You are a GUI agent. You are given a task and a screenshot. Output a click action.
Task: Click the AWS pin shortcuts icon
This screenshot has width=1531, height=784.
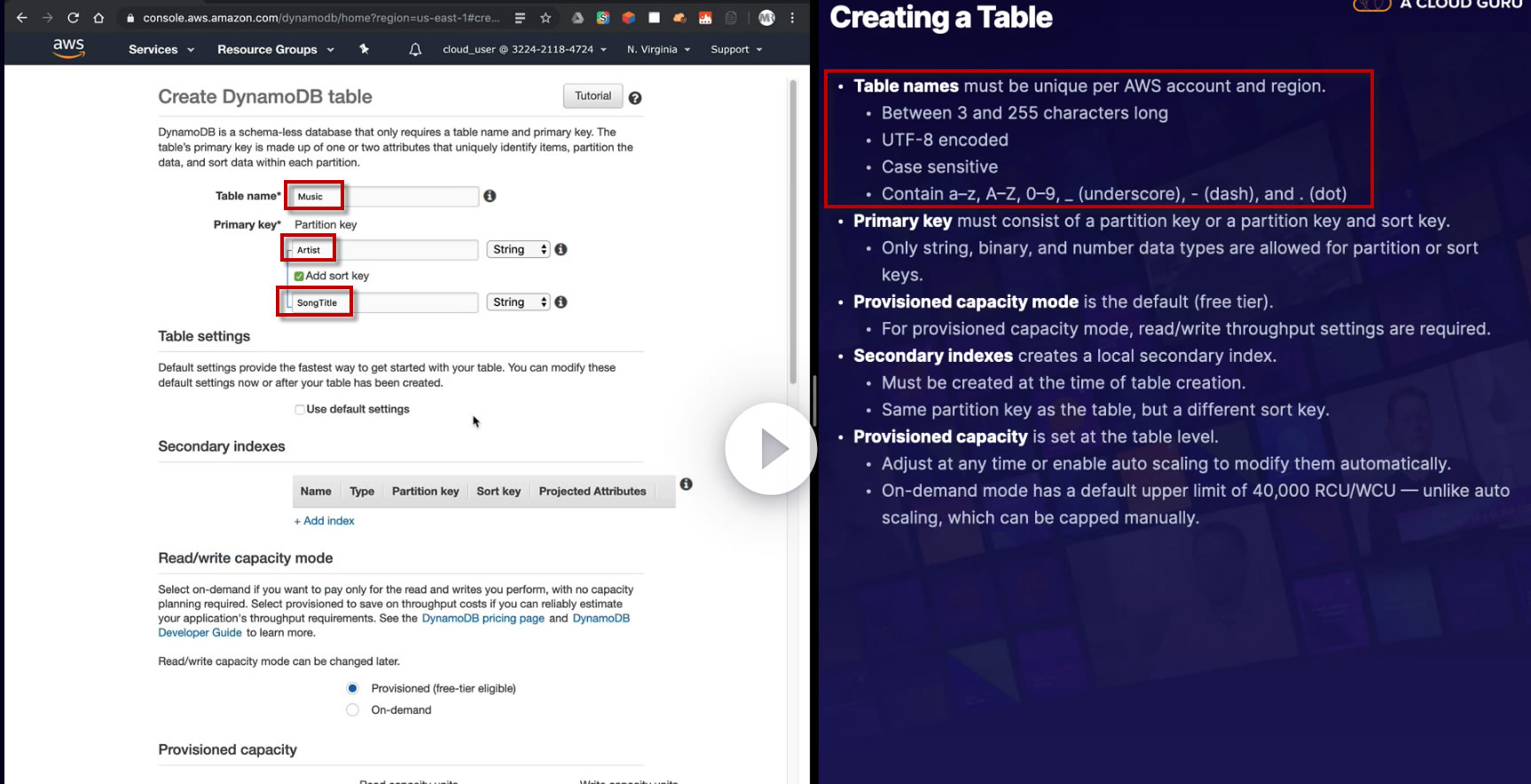[x=364, y=49]
